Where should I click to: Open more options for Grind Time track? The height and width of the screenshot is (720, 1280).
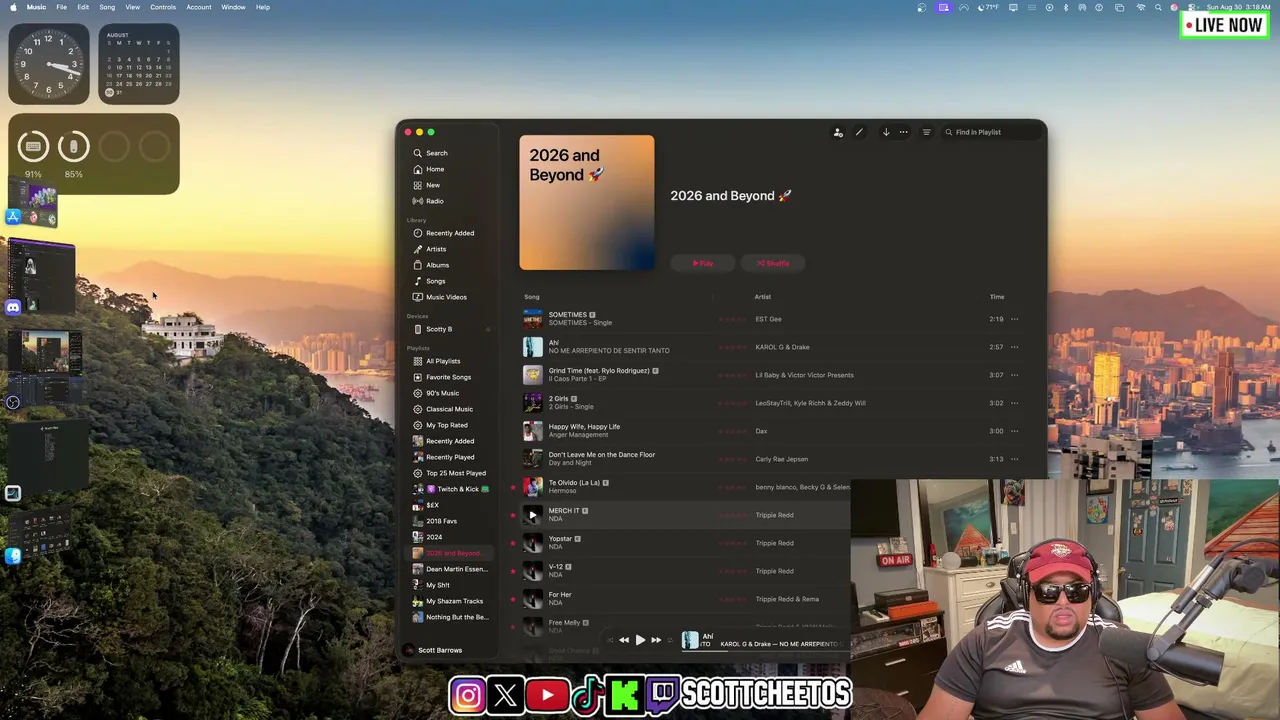pos(1014,375)
